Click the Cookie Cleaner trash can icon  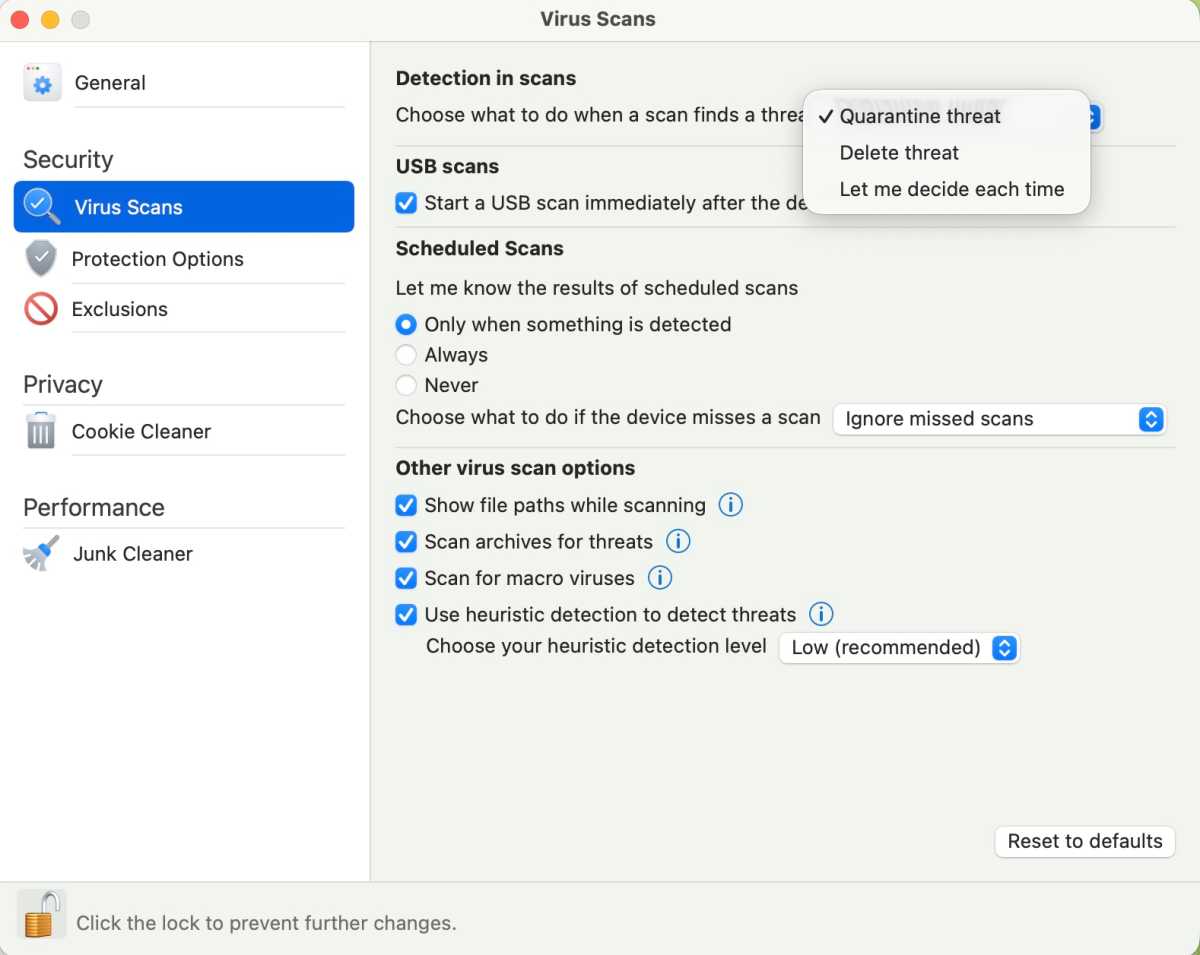41,431
